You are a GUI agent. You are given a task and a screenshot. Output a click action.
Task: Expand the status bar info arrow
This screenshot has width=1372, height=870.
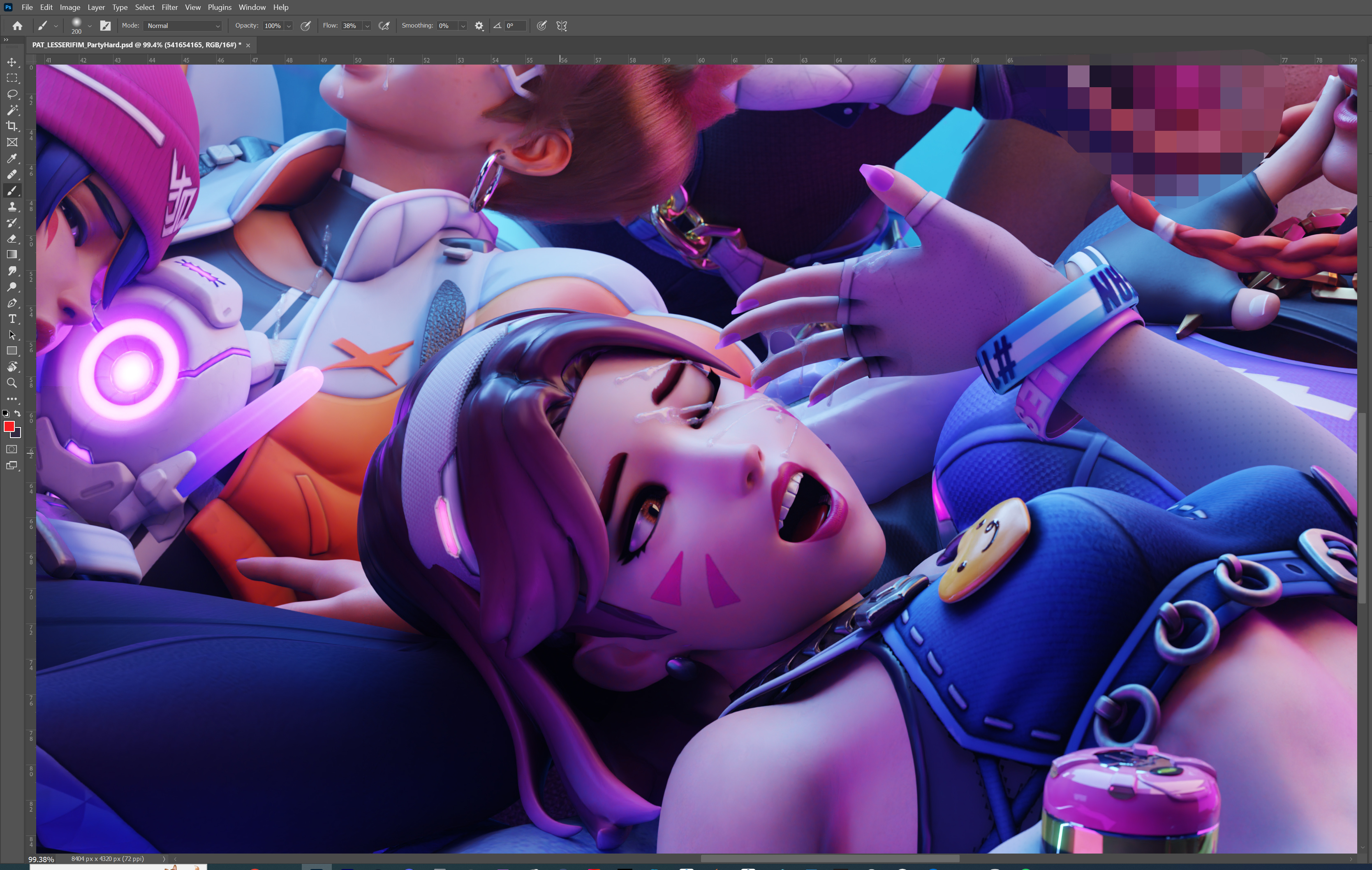164,858
